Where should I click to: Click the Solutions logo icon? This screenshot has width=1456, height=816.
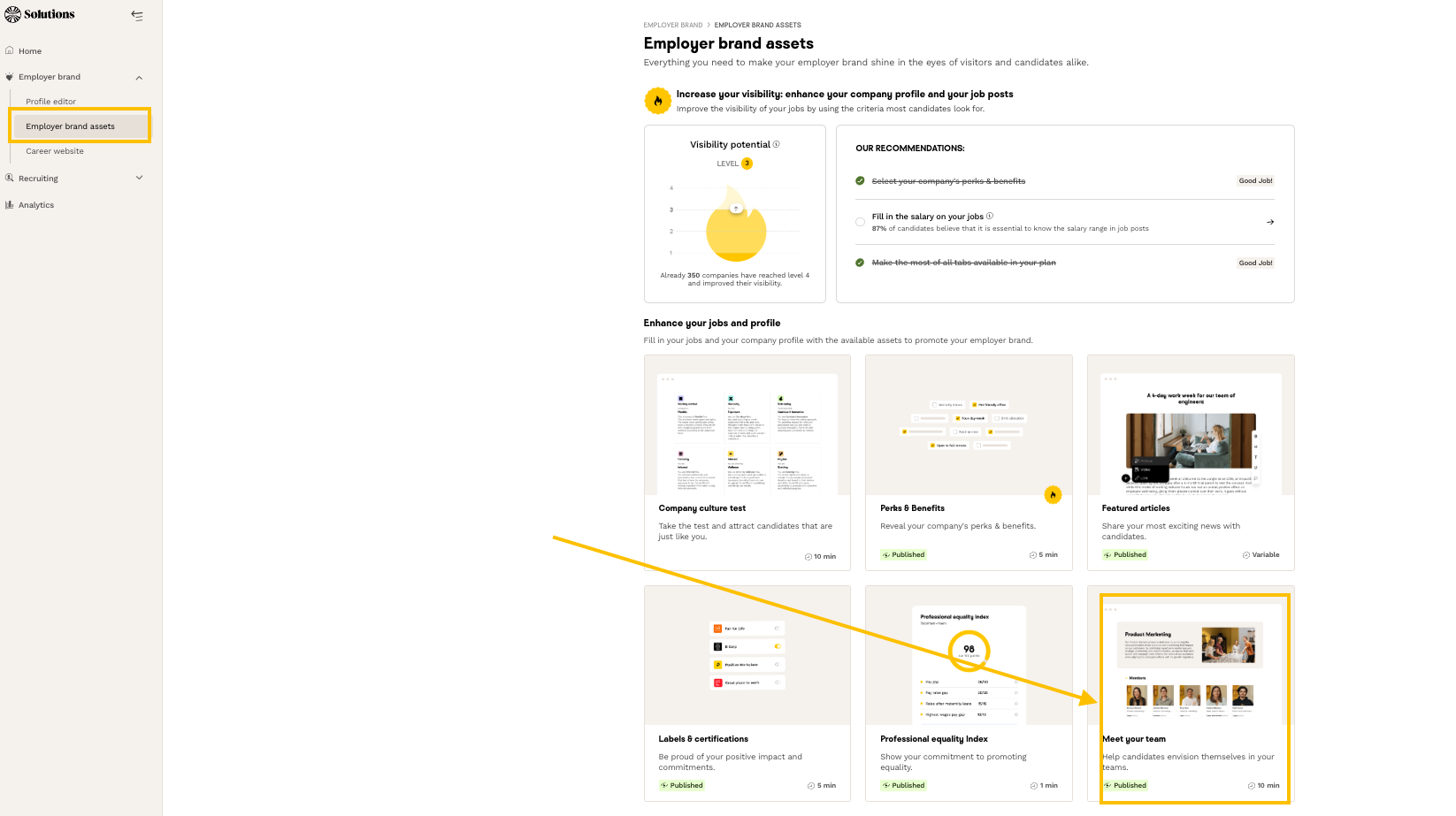[x=12, y=14]
